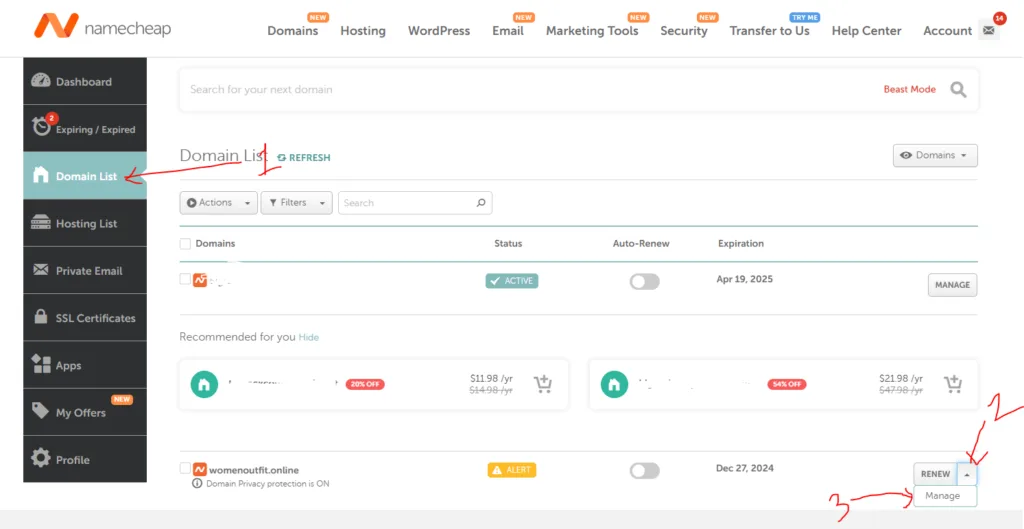Click the search magnifier icon in domain search
Screen dimensions: 1024x529
[958, 89]
